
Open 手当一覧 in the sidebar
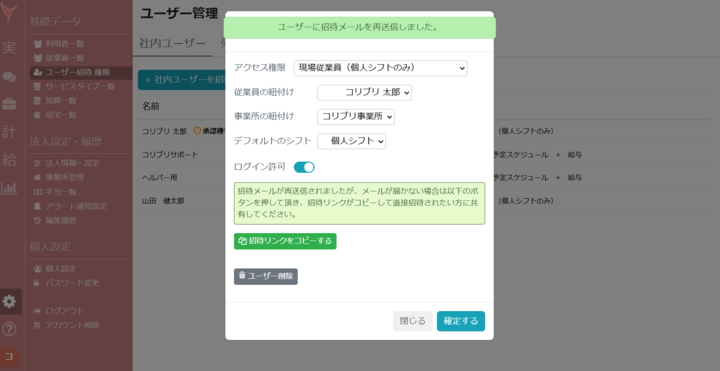tap(55, 192)
